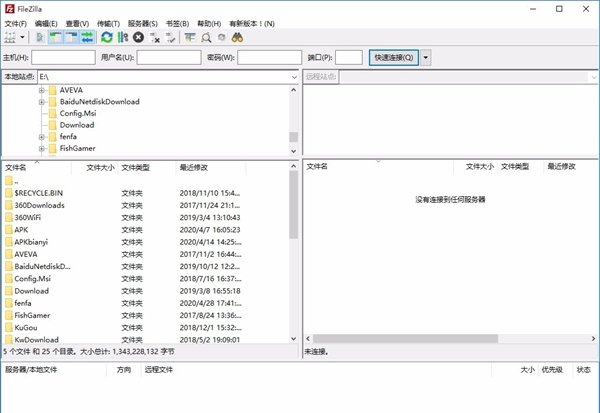Click the 快速连接(Q) button
This screenshot has height=413, width=600.
pos(394,57)
